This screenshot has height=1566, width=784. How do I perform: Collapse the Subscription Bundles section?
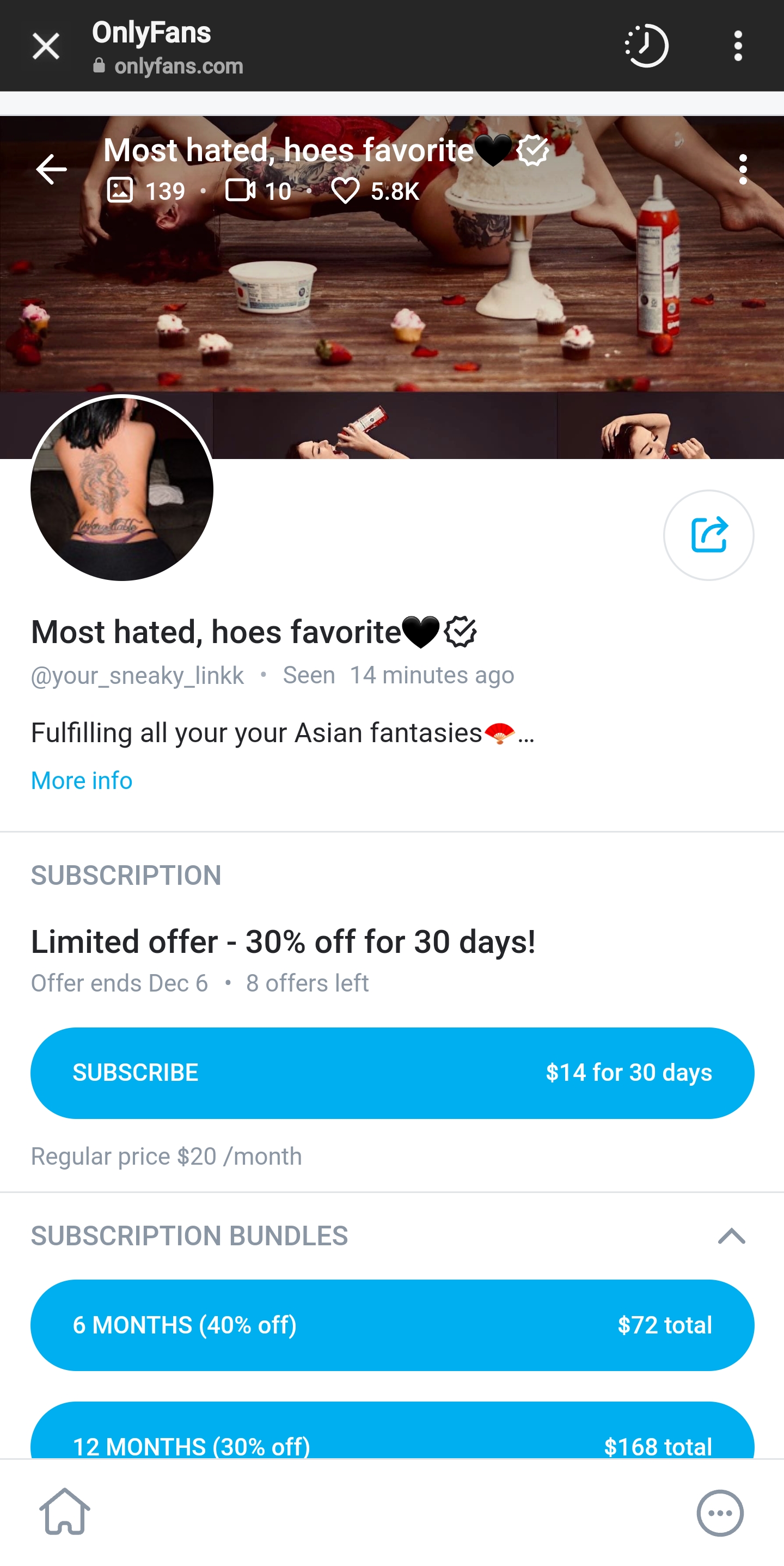(x=731, y=1236)
